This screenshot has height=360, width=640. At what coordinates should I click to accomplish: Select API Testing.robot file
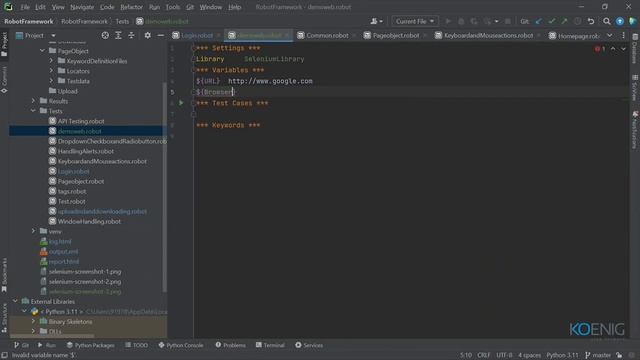(81, 121)
